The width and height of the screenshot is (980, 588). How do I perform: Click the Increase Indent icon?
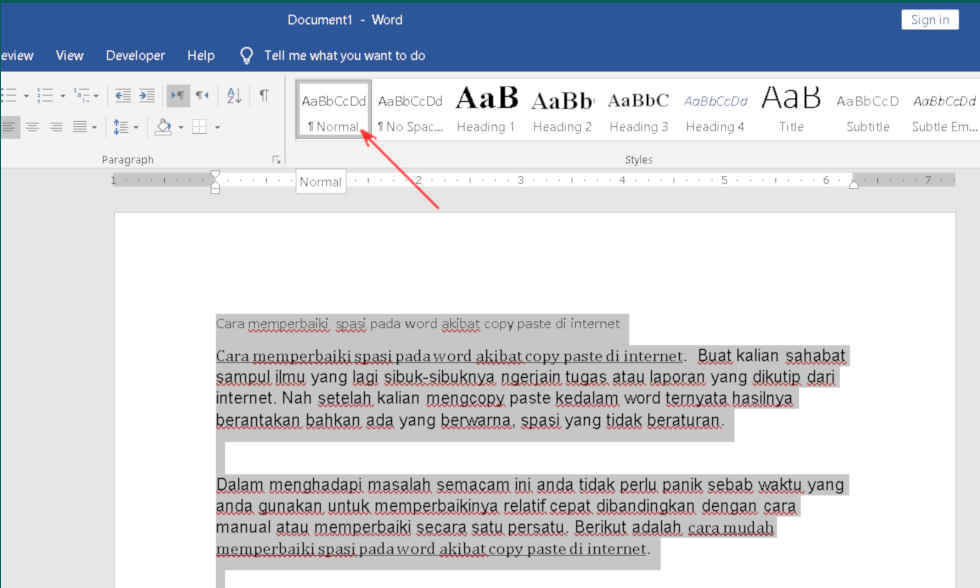coord(147,96)
